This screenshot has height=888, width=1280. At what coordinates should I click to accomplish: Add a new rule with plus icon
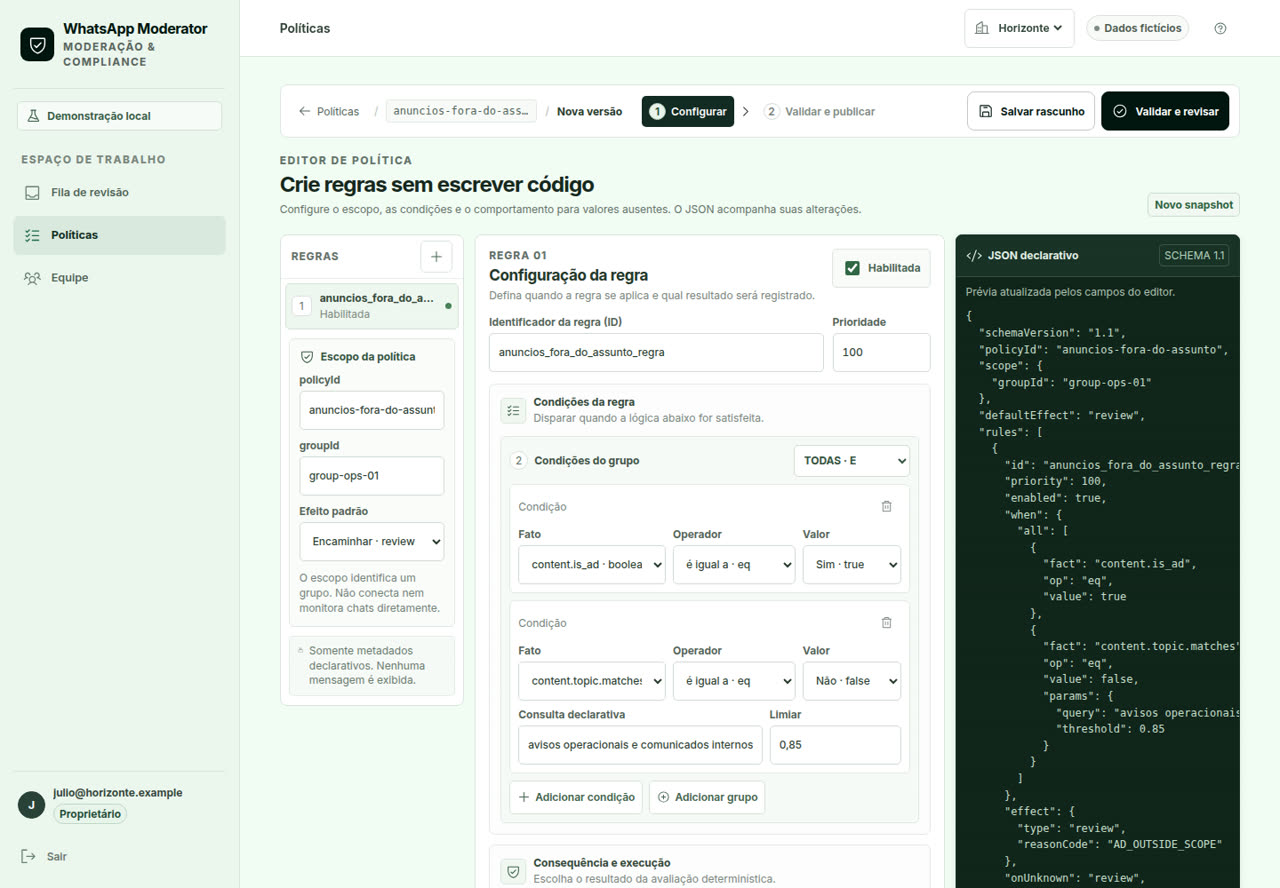(x=436, y=256)
